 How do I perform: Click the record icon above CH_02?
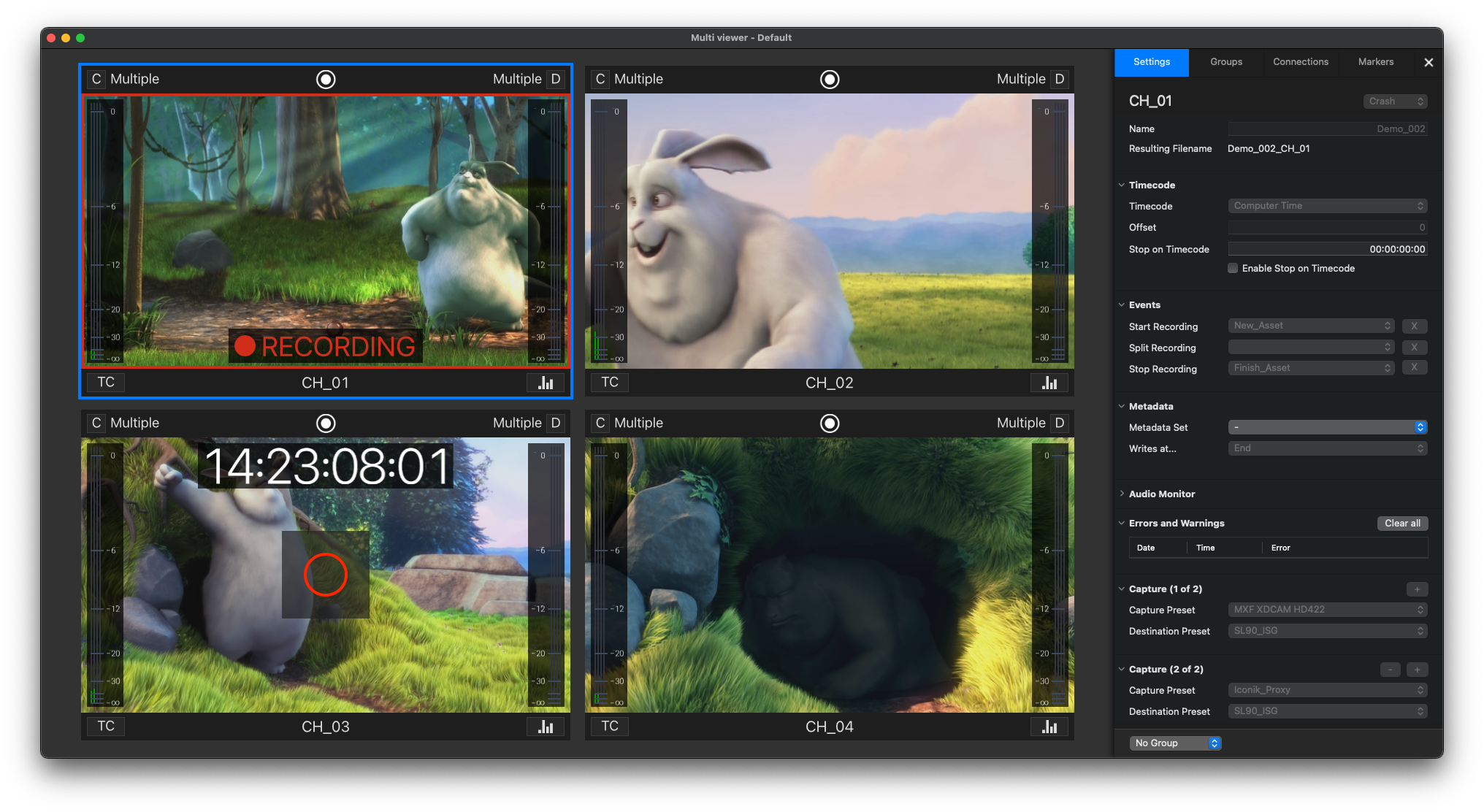pos(830,79)
